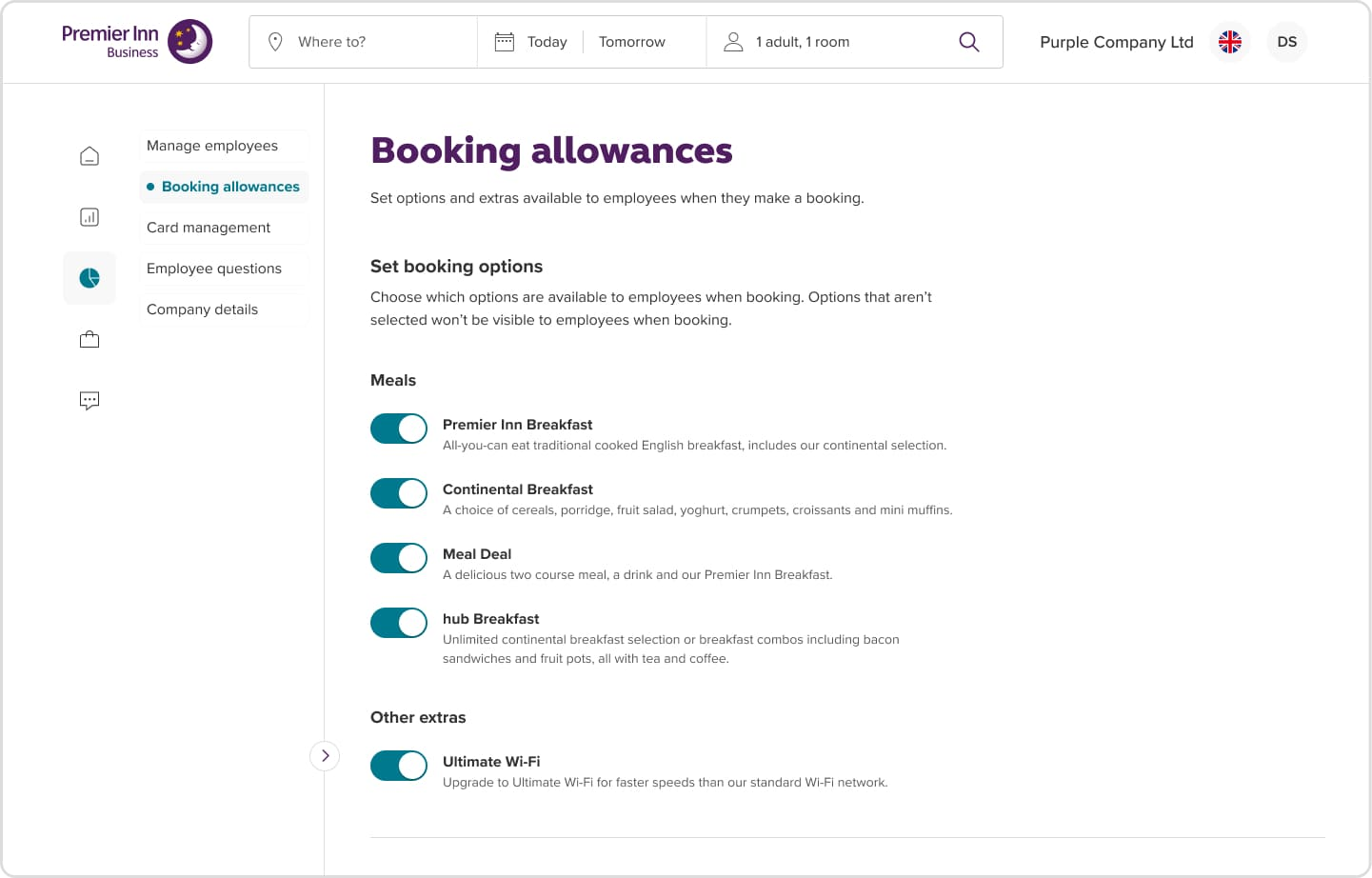Click the Where to? destination field
Screen dimensions: 1372x878
363,42
